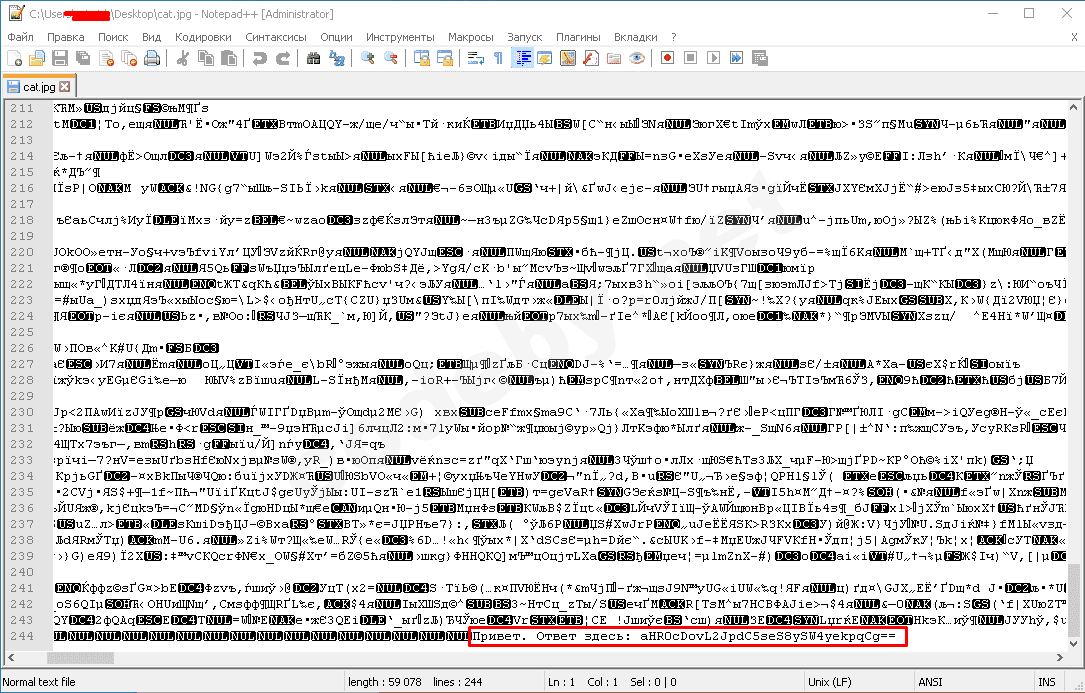Click line number 211 in margin
The height and width of the screenshot is (693, 1085).
tap(22, 108)
